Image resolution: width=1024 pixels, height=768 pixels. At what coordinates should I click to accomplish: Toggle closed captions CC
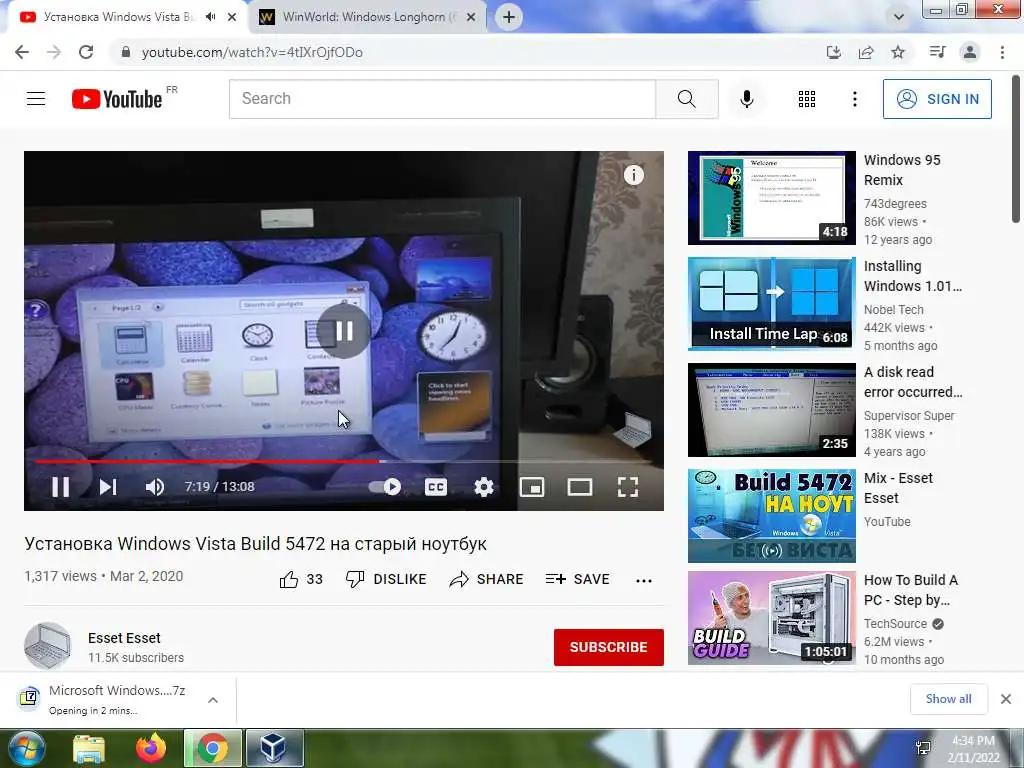[436, 487]
